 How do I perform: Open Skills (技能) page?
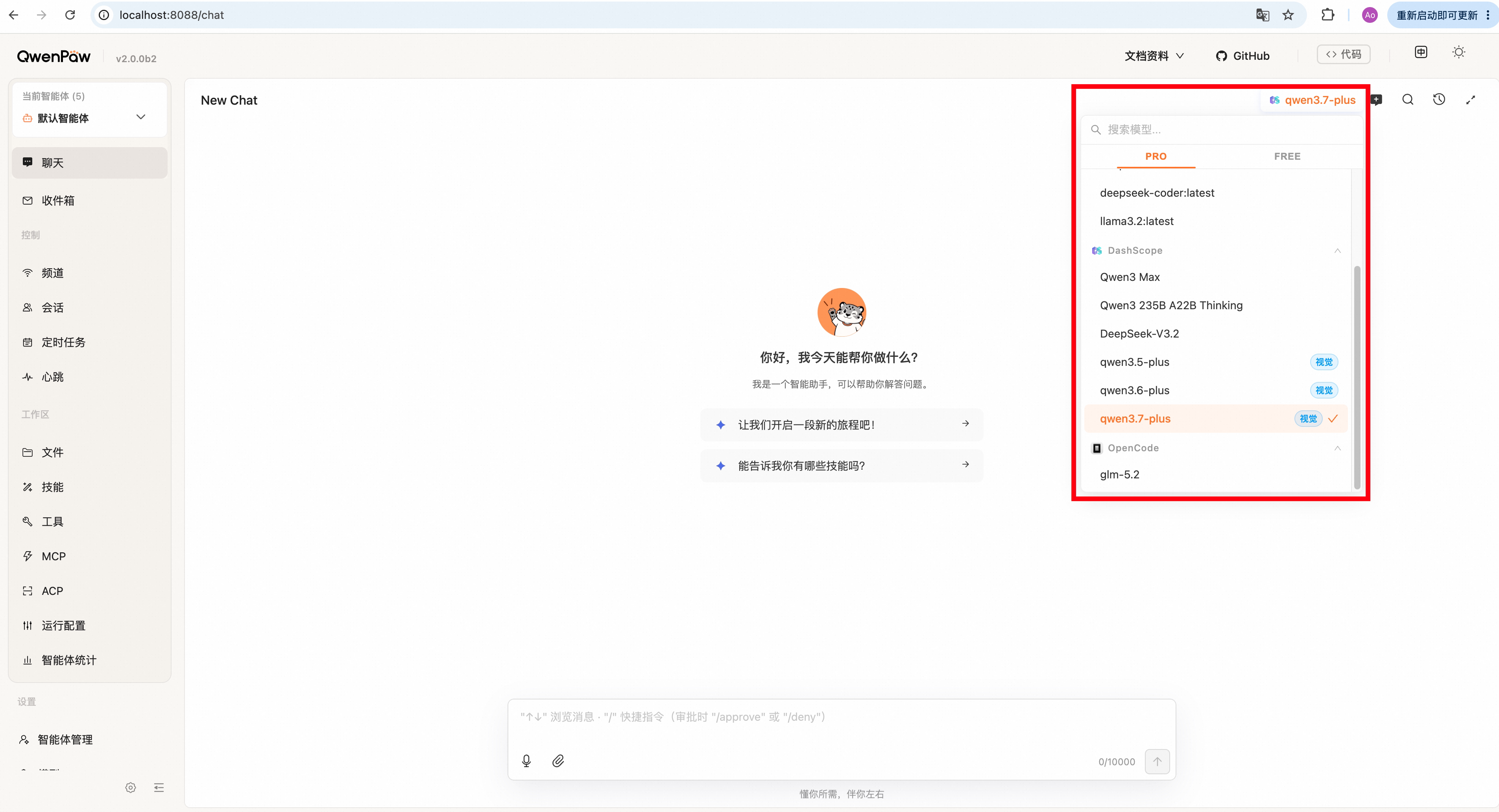click(90, 487)
